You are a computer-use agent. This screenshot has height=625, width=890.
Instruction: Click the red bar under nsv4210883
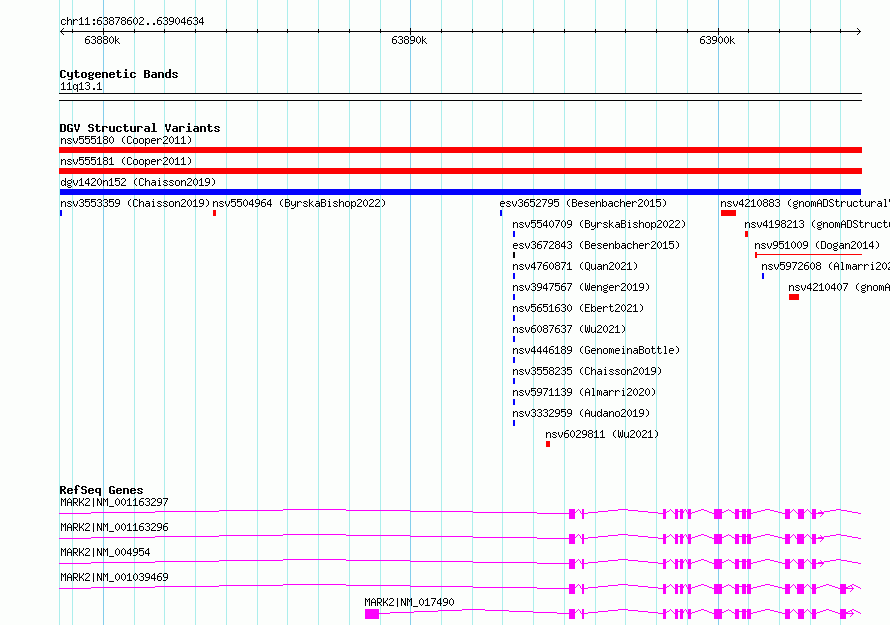(728, 213)
